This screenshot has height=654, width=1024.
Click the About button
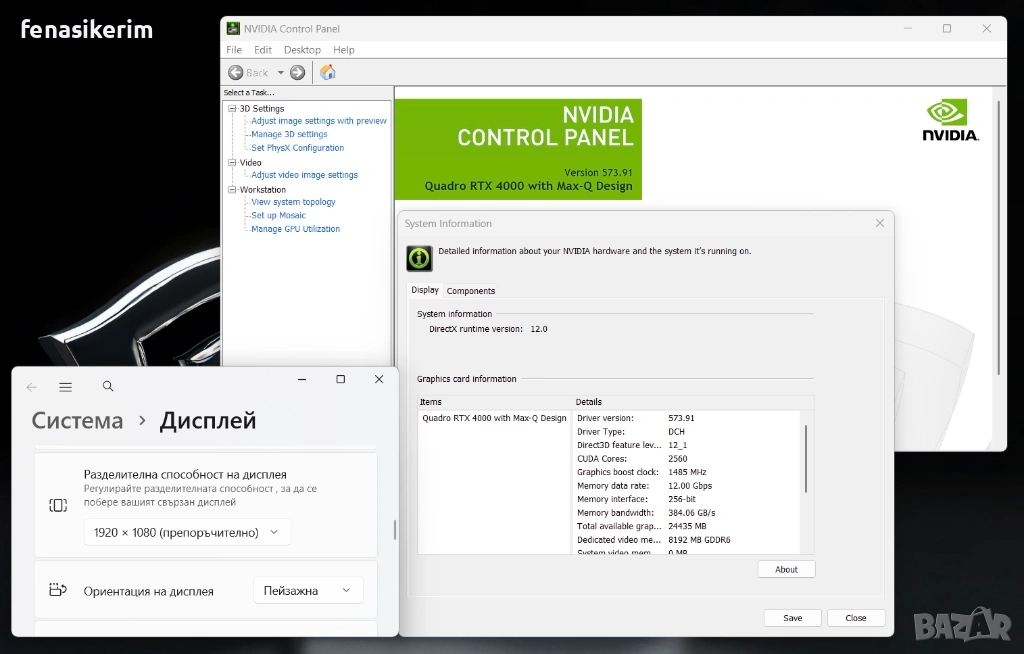(x=786, y=569)
